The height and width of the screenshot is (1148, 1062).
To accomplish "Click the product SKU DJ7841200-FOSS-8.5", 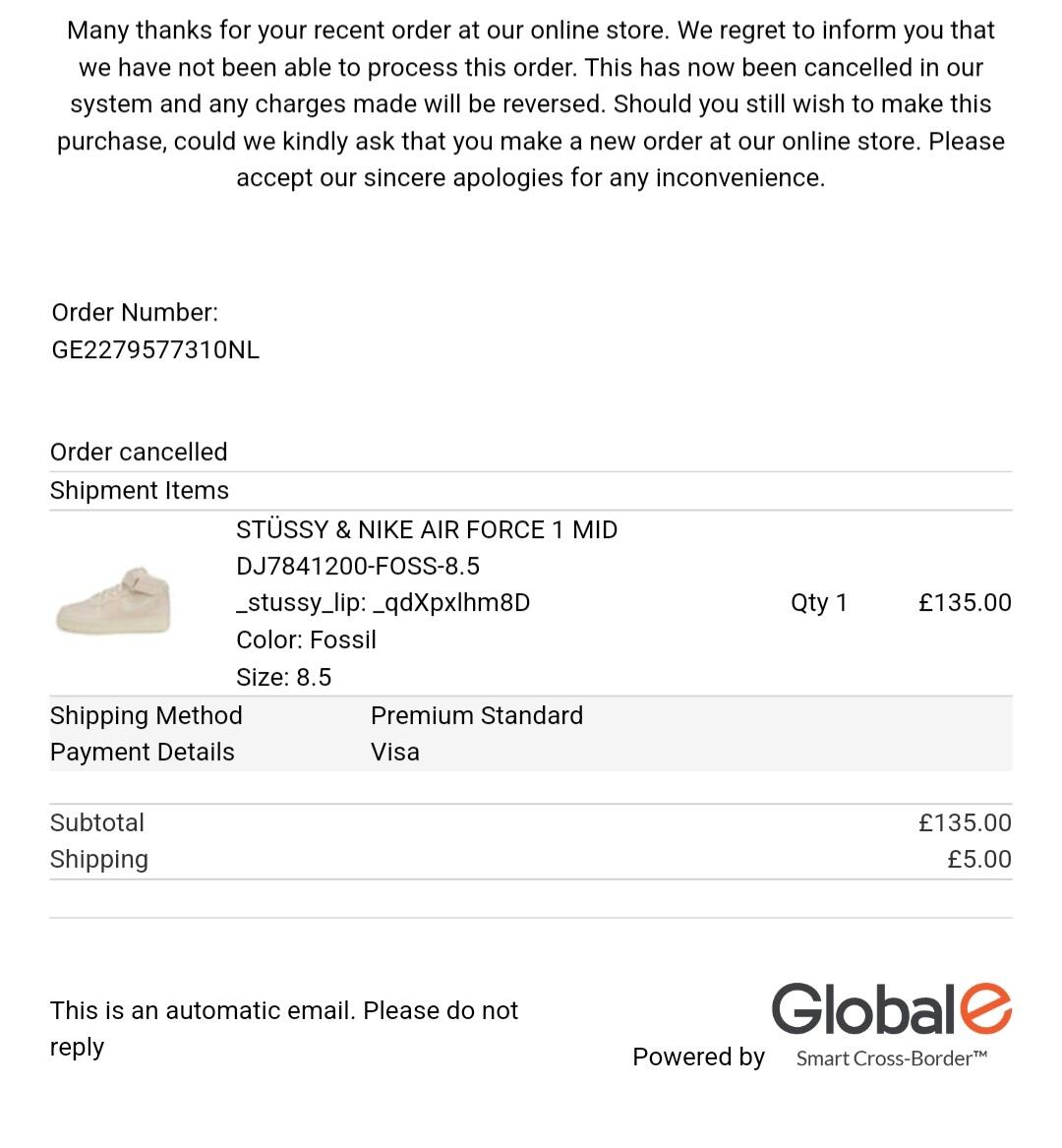I will pyautogui.click(x=358, y=567).
